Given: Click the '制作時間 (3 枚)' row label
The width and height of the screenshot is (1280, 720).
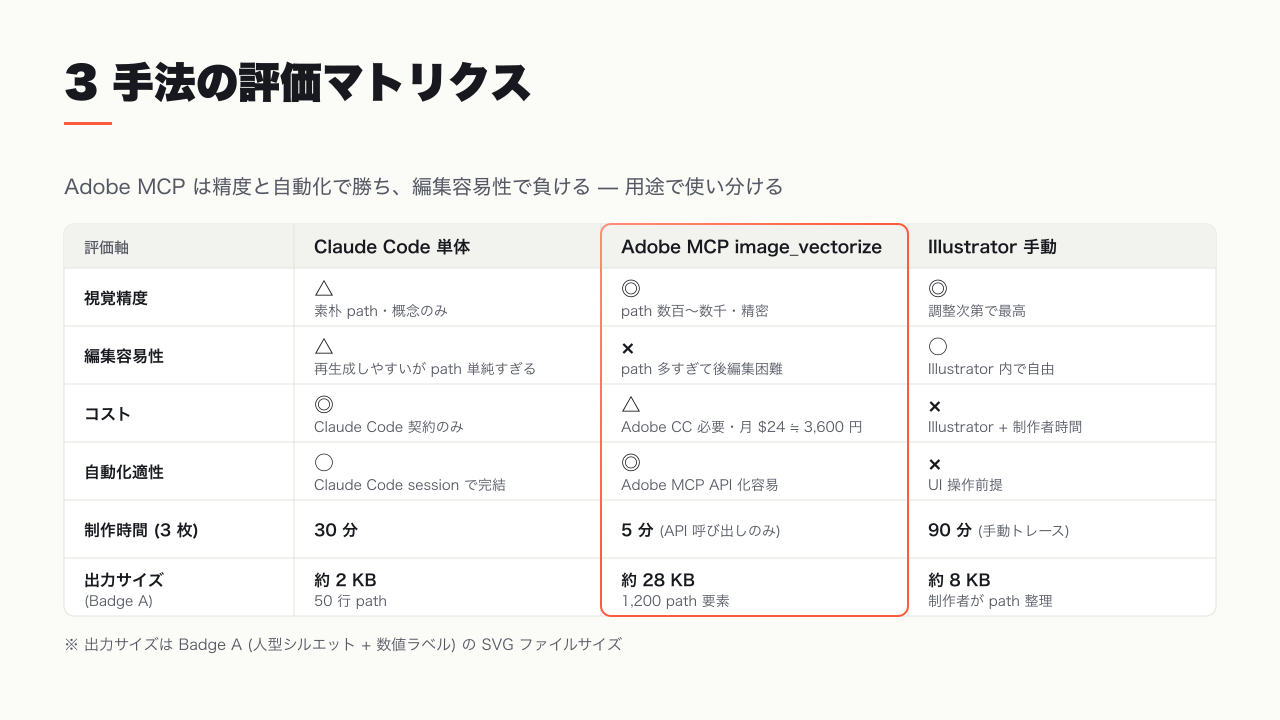Looking at the screenshot, I should click(141, 530).
